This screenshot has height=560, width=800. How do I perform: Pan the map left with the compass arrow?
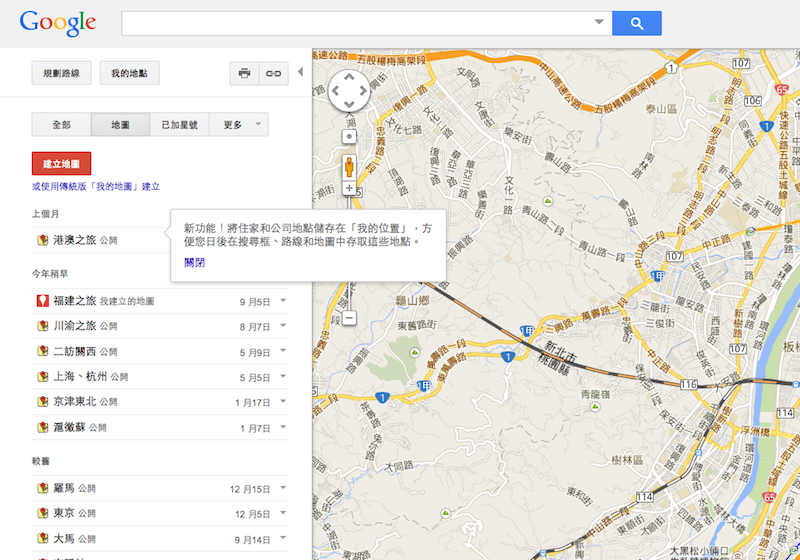point(336,91)
